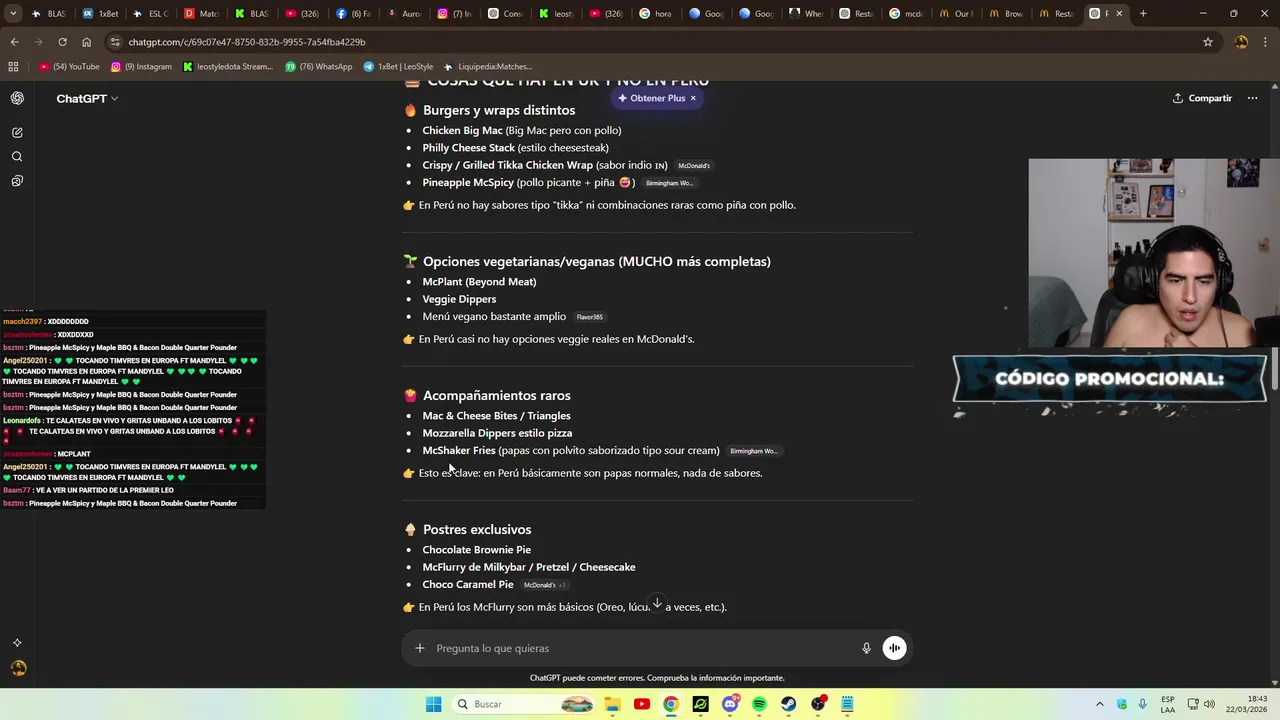Screen dimensions: 1280x720
Task: Click the Compartir share button
Action: (1202, 98)
